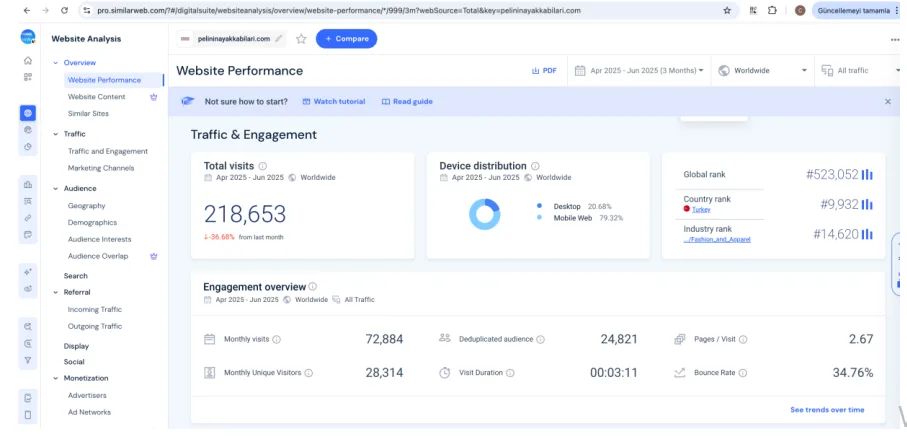
Task: Click the Total visits info icon
Action: (263, 166)
